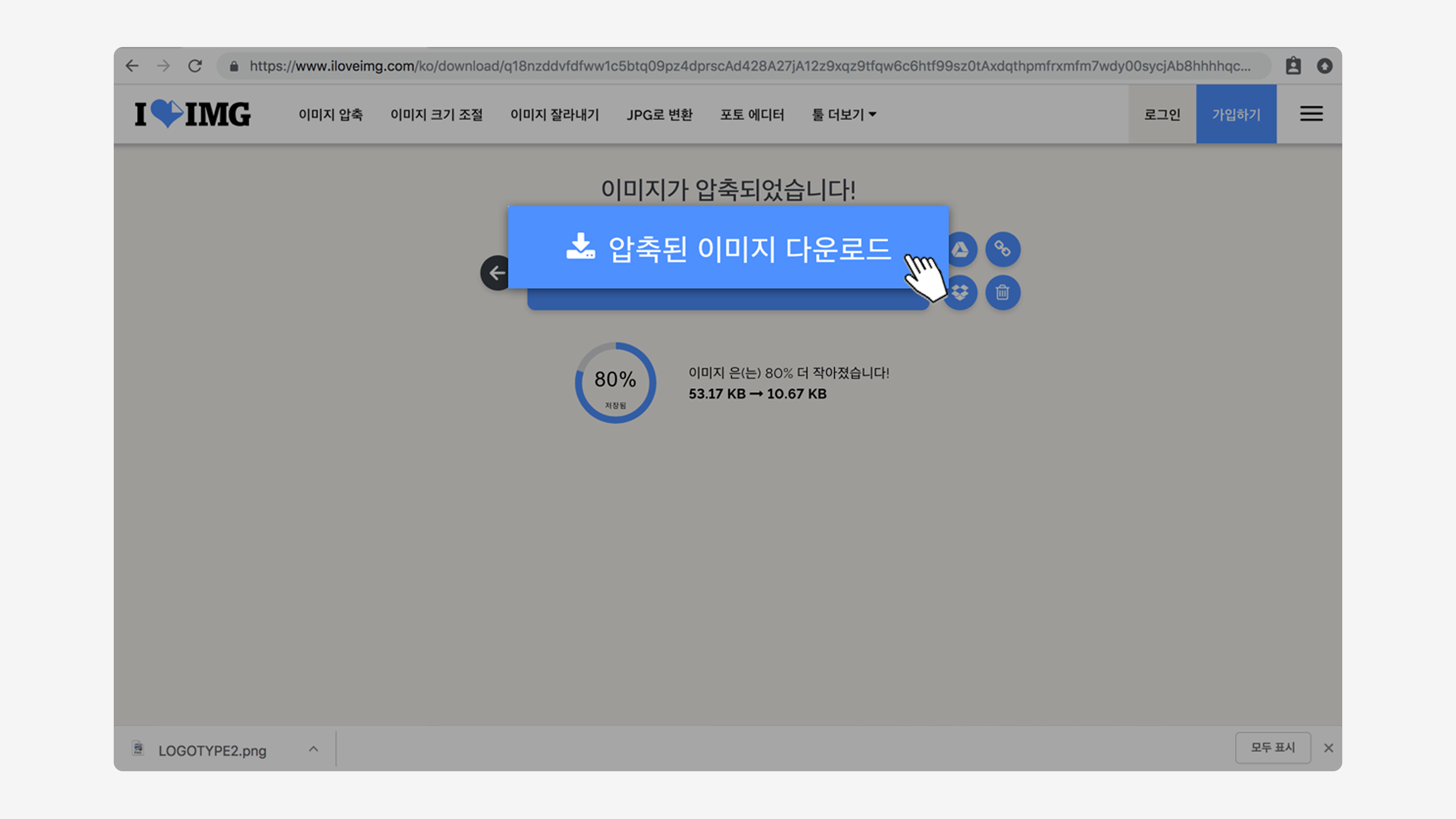Open the 이미지 크기 조절 menu item
Viewport: 1456px width, 819px height.
(x=436, y=115)
